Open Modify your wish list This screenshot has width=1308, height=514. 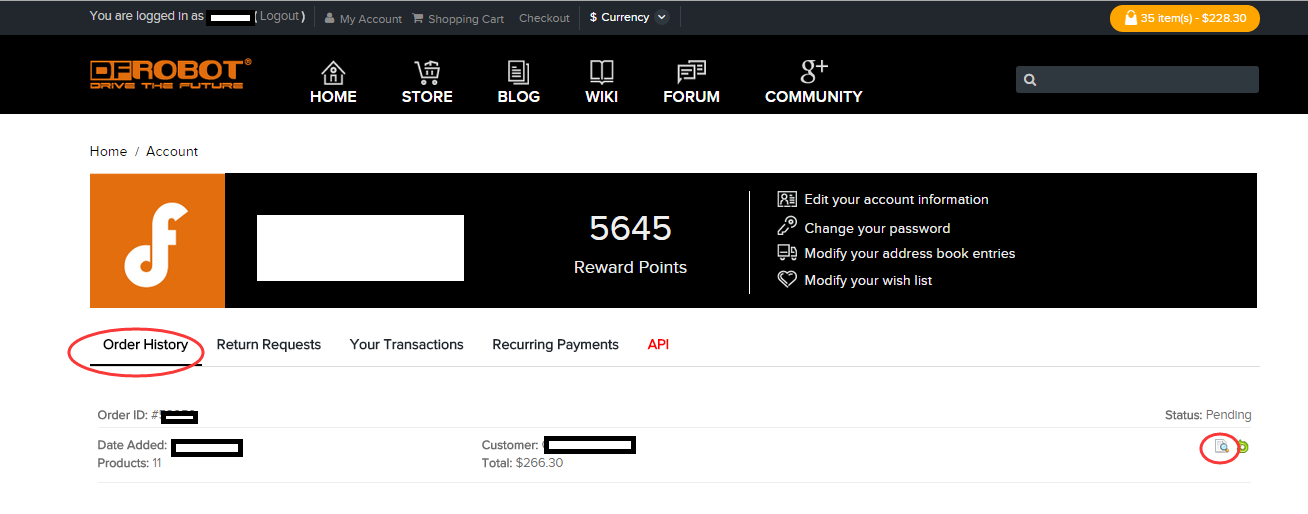(855, 280)
